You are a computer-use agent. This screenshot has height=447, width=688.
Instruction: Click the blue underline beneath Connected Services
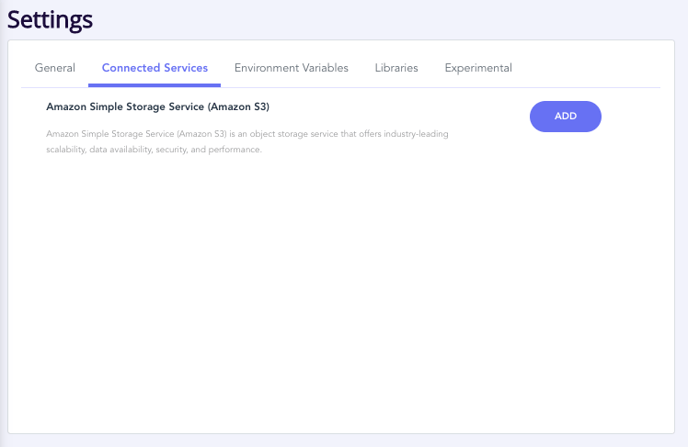pyautogui.click(x=154, y=85)
